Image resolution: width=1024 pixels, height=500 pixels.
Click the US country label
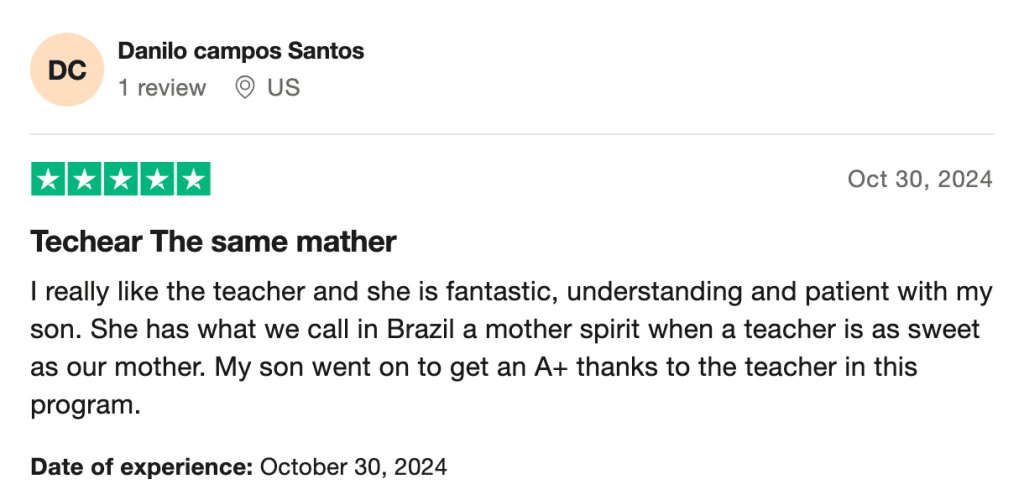click(x=283, y=88)
